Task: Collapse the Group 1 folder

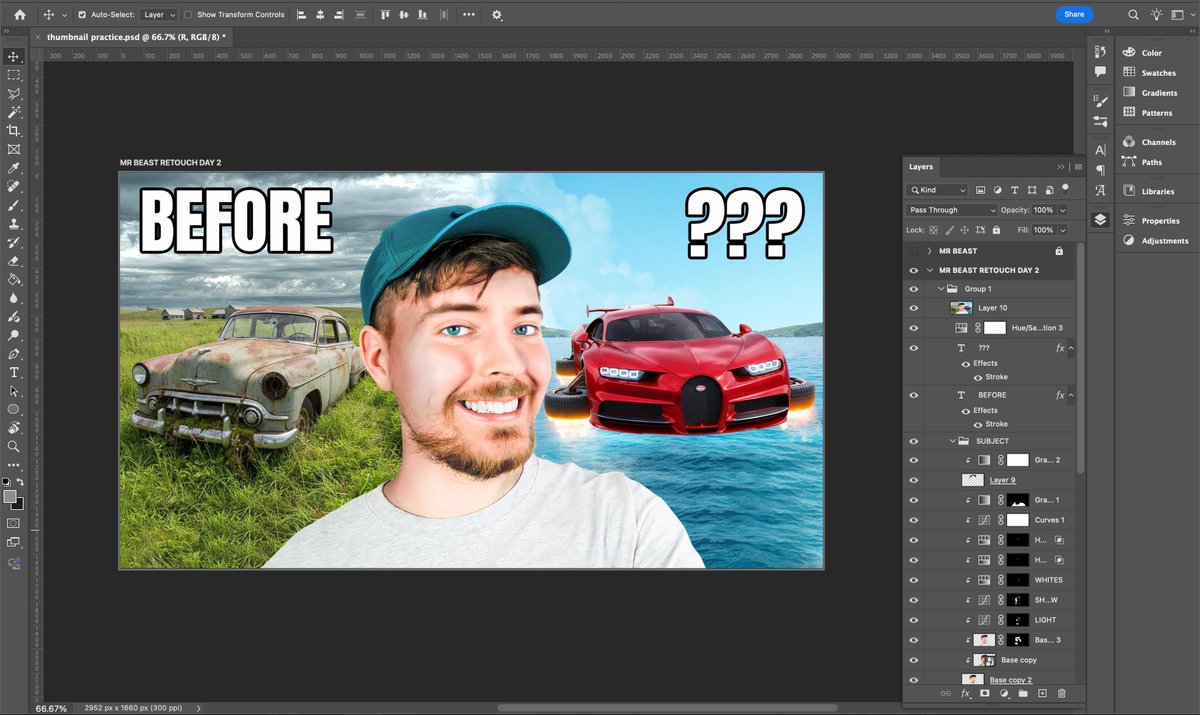Action: tap(941, 289)
